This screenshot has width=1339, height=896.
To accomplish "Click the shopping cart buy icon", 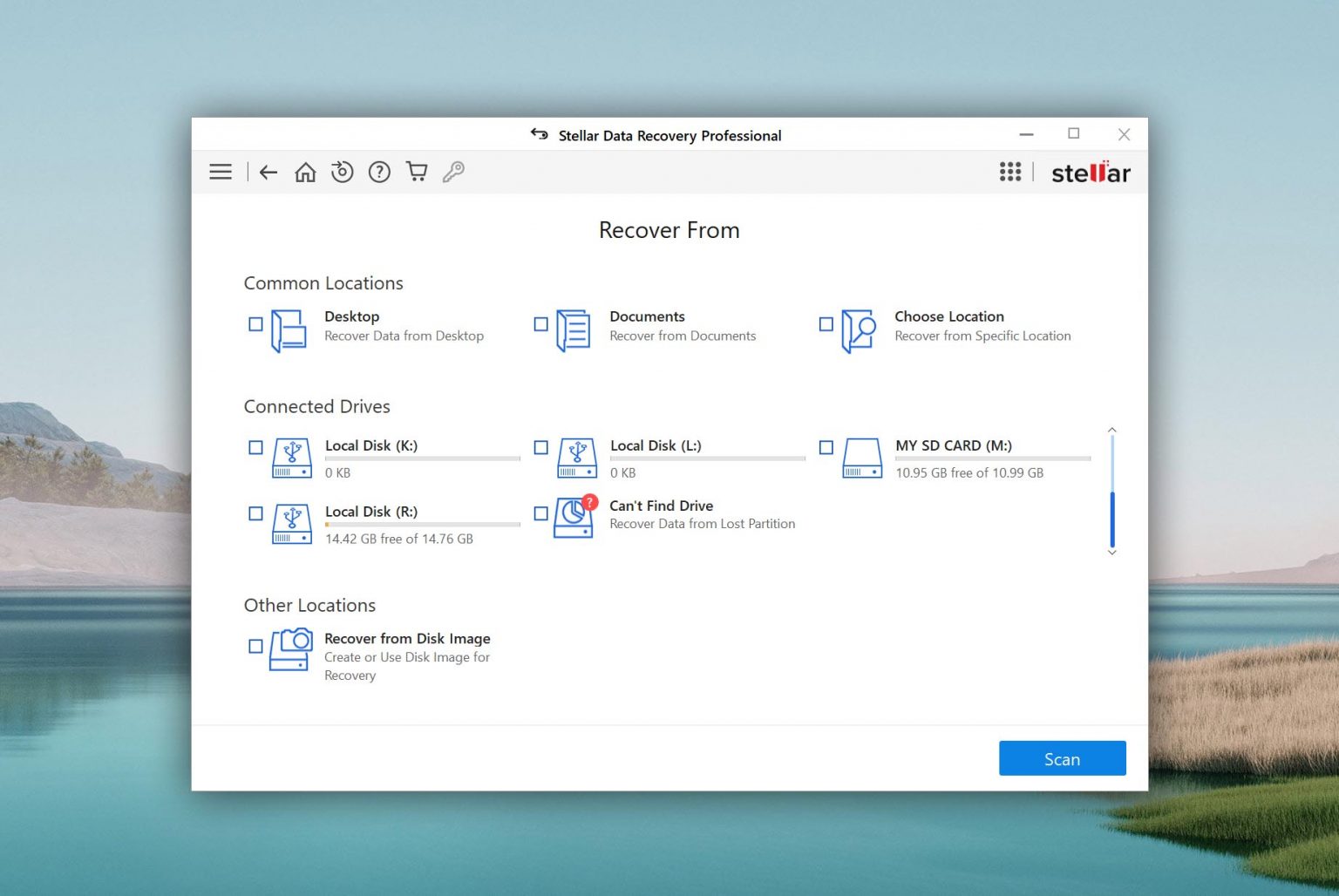I will pyautogui.click(x=417, y=172).
